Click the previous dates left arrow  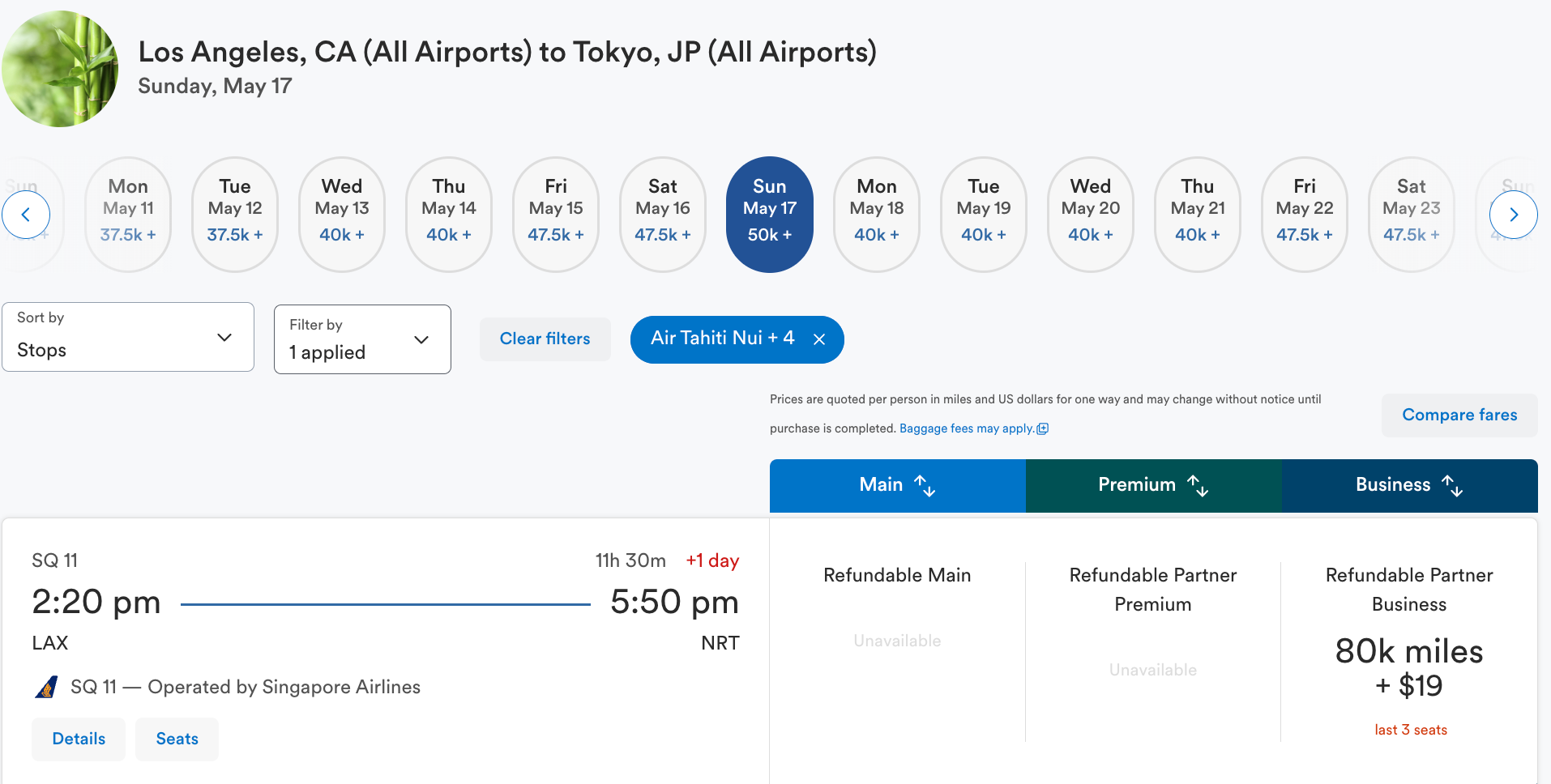tap(26, 215)
